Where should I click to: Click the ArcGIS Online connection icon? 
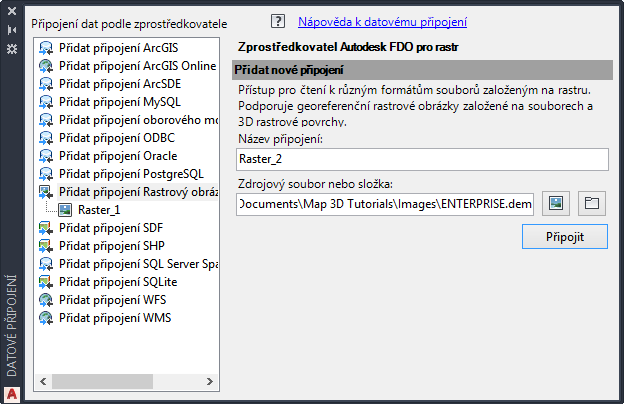tap(46, 66)
